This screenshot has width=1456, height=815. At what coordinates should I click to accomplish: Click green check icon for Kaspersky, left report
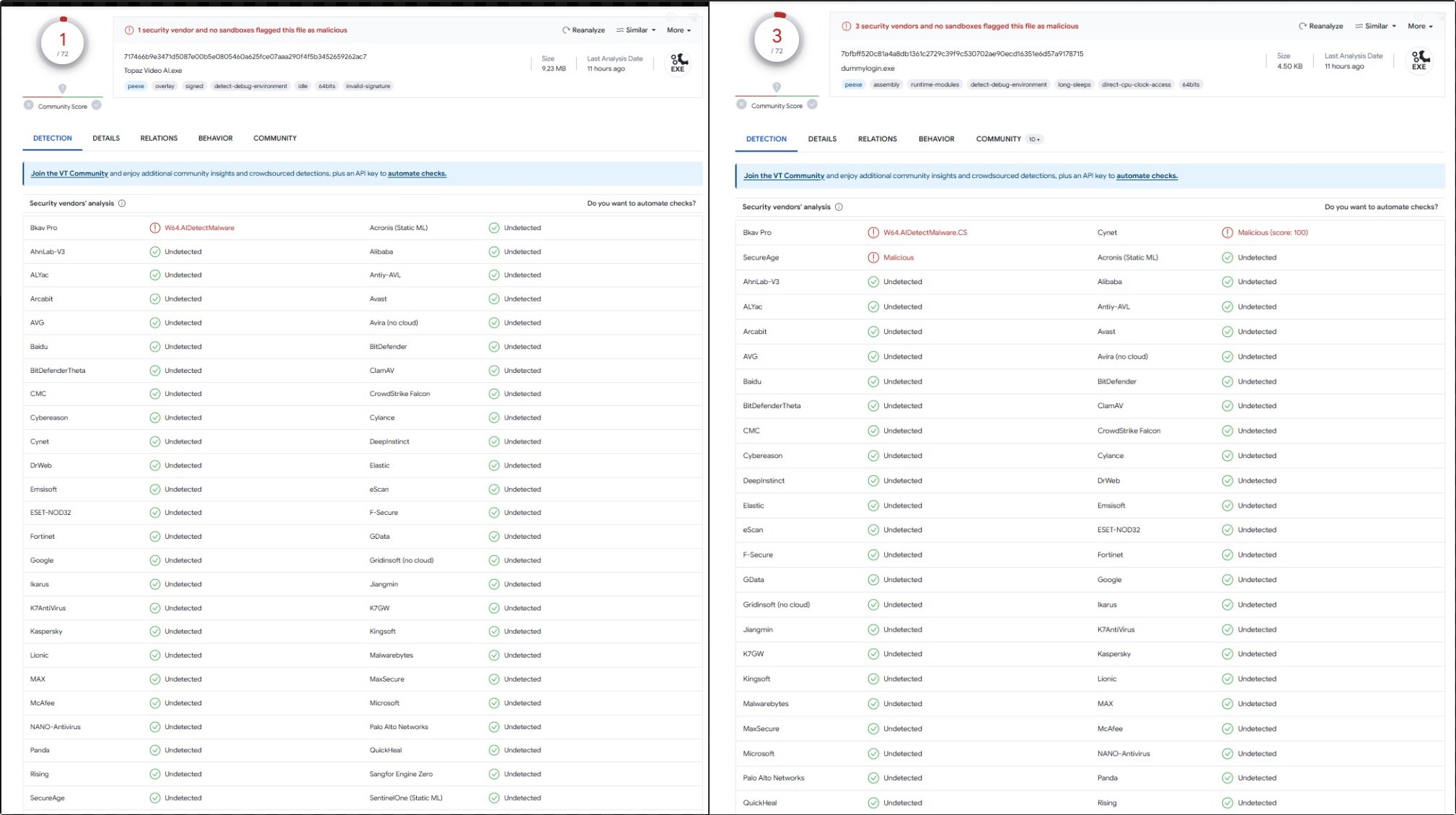click(155, 632)
